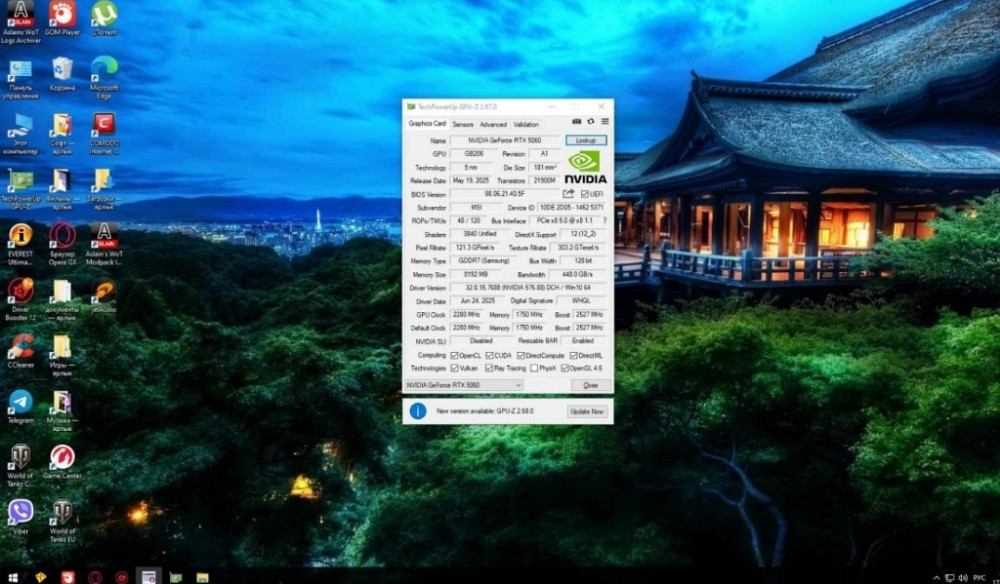Switch to the Validation tab
The height and width of the screenshot is (584, 1000).
pyautogui.click(x=526, y=125)
